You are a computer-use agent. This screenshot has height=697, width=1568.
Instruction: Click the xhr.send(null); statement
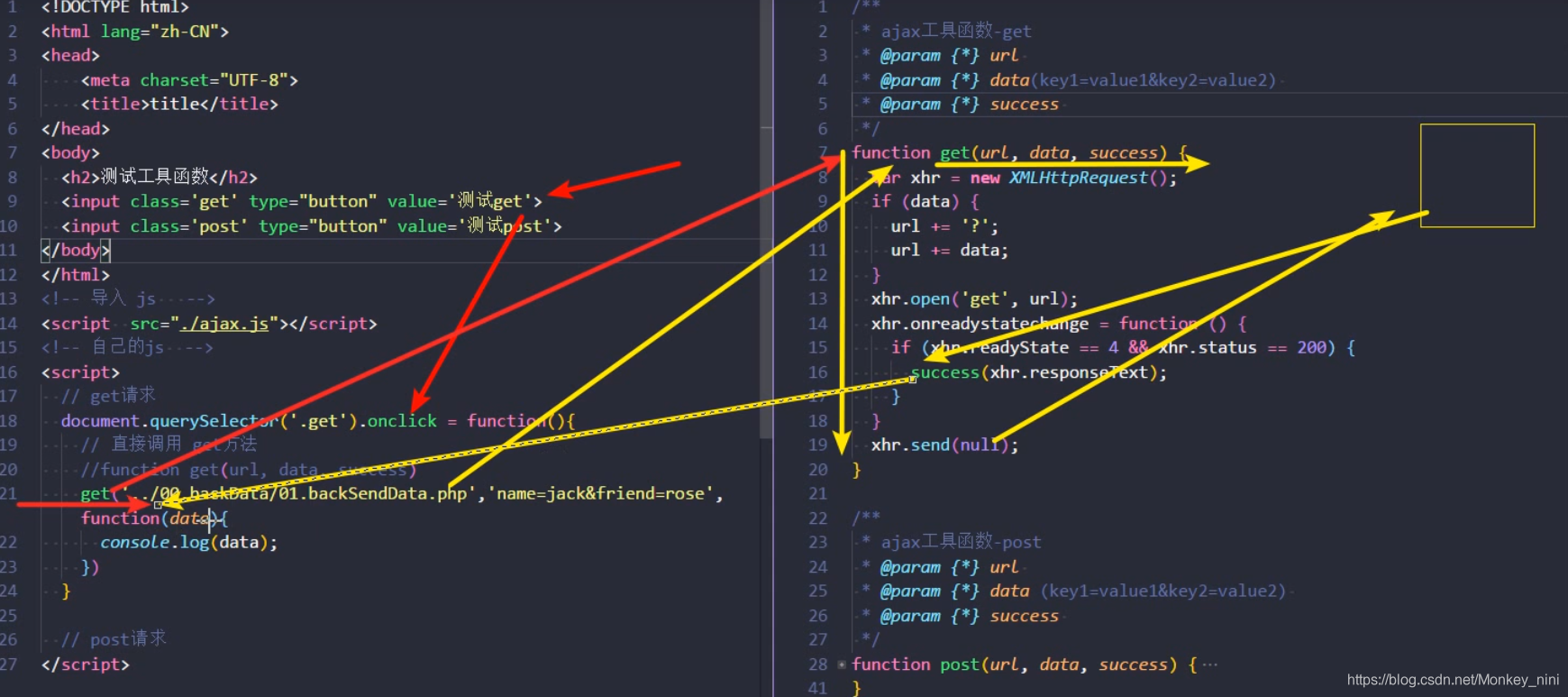(x=944, y=445)
